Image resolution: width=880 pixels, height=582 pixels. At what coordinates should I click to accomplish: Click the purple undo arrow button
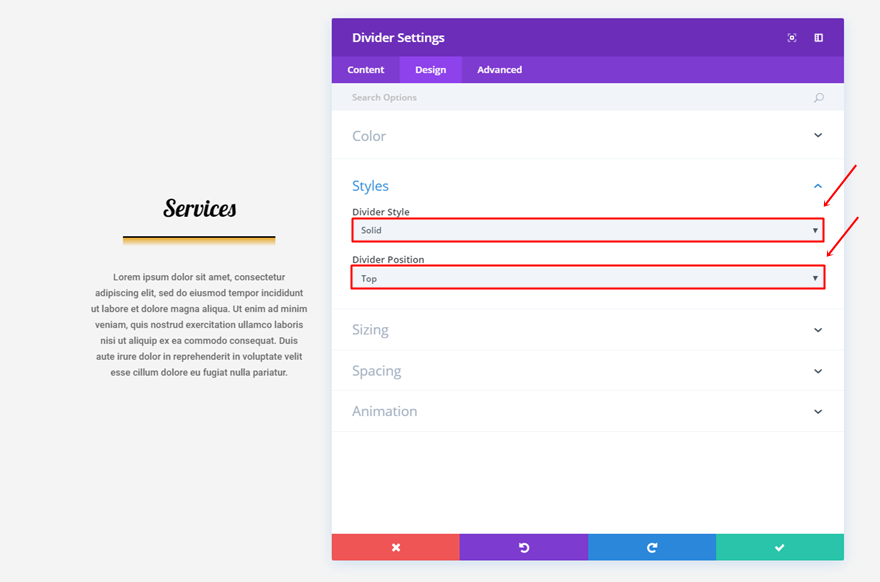click(524, 547)
